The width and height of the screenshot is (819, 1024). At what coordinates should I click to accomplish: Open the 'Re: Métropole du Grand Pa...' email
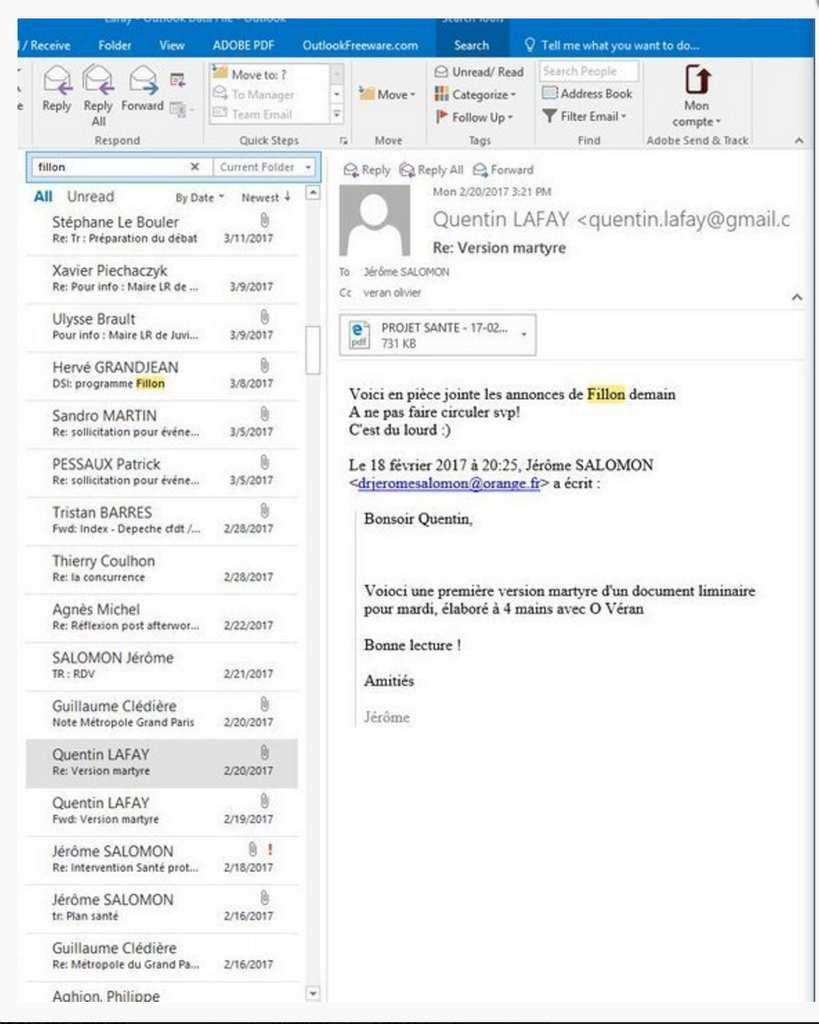tap(161, 955)
